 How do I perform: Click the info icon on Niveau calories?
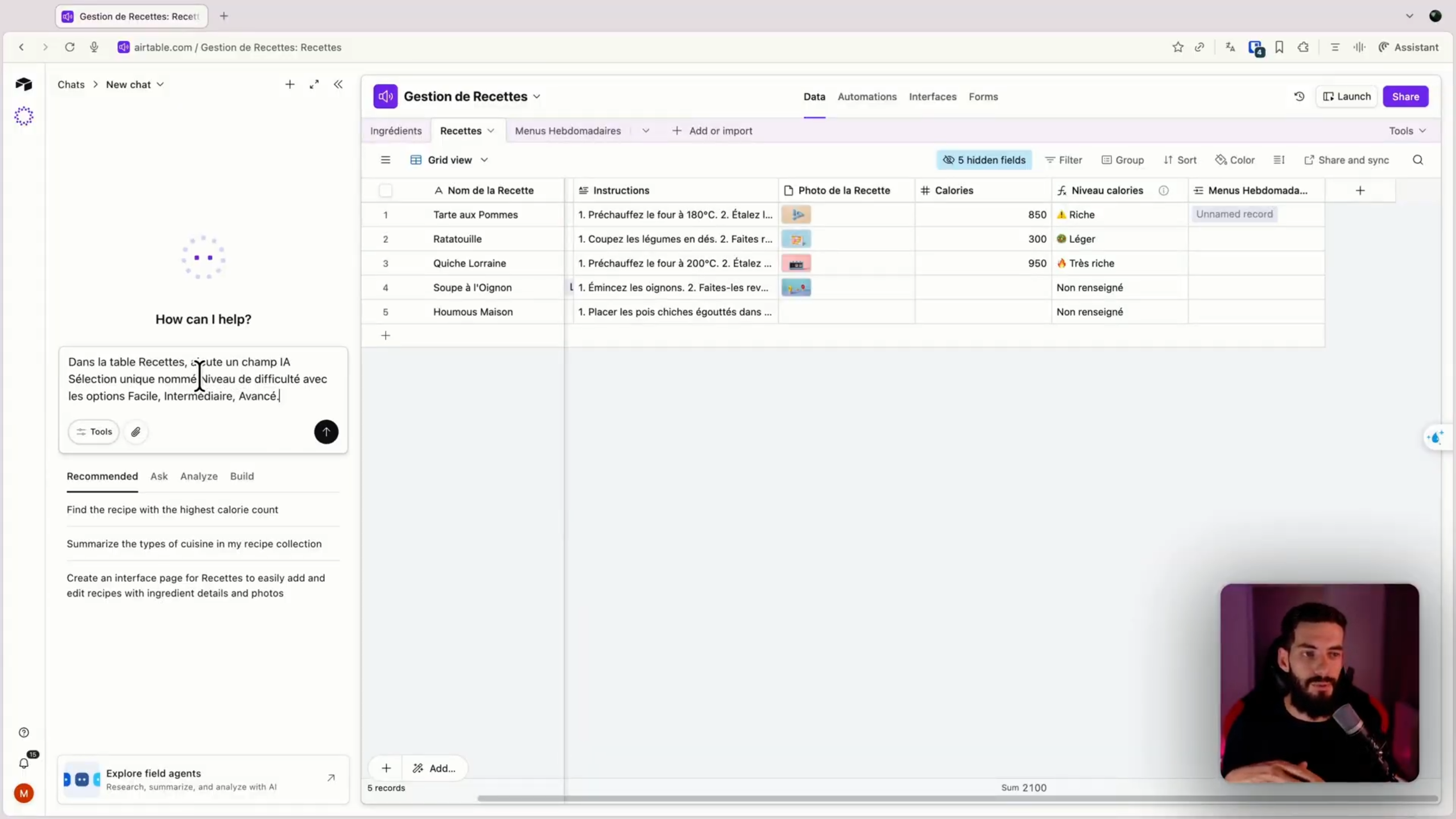point(1164,191)
